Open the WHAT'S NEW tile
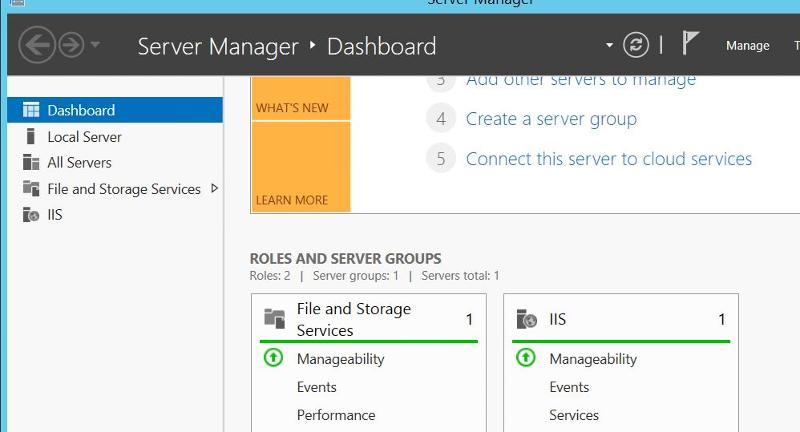The height and width of the screenshot is (432, 800). (301, 98)
